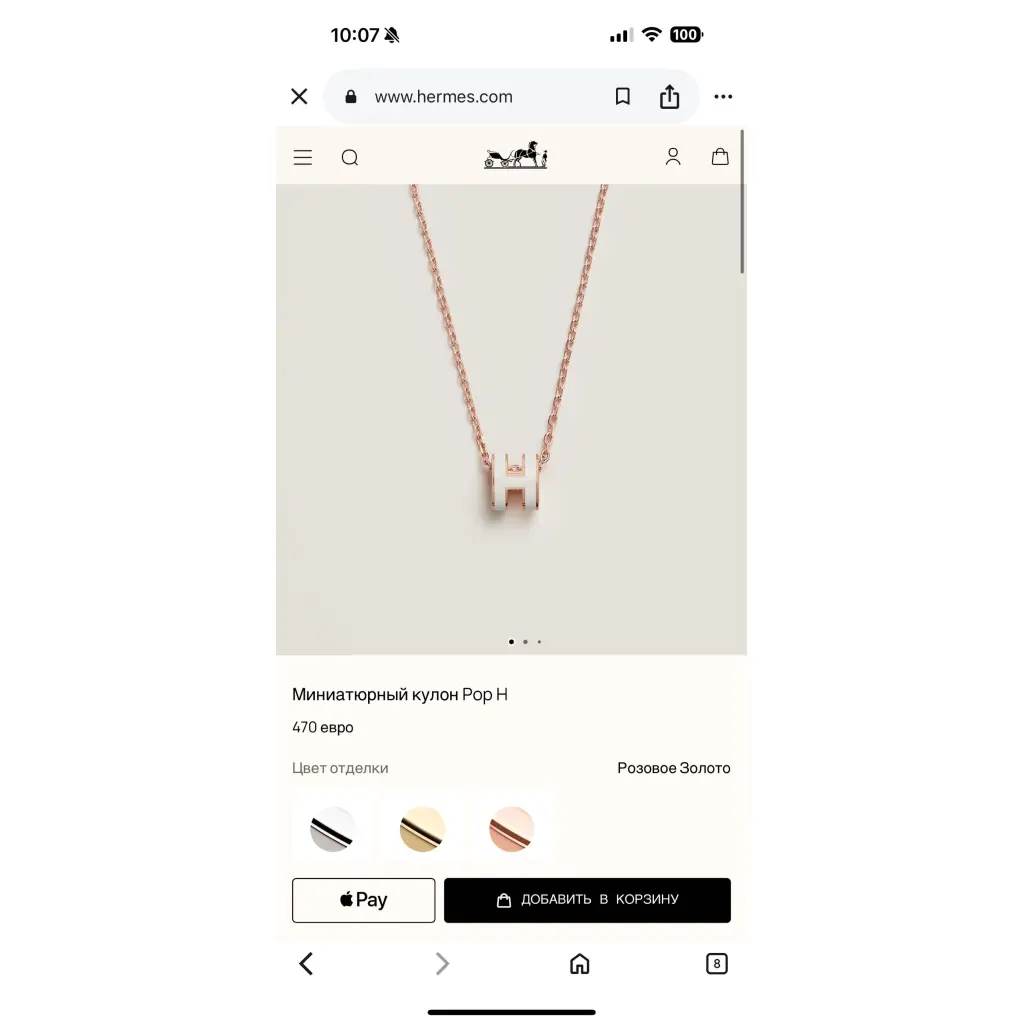This screenshot has width=1024, height=1024.
Task: Close the browser view with X
Action: 299,97
